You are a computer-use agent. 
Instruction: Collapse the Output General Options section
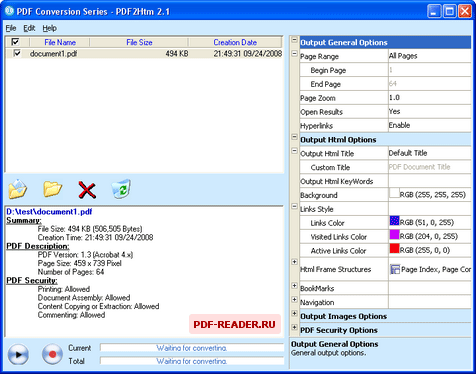[294, 40]
